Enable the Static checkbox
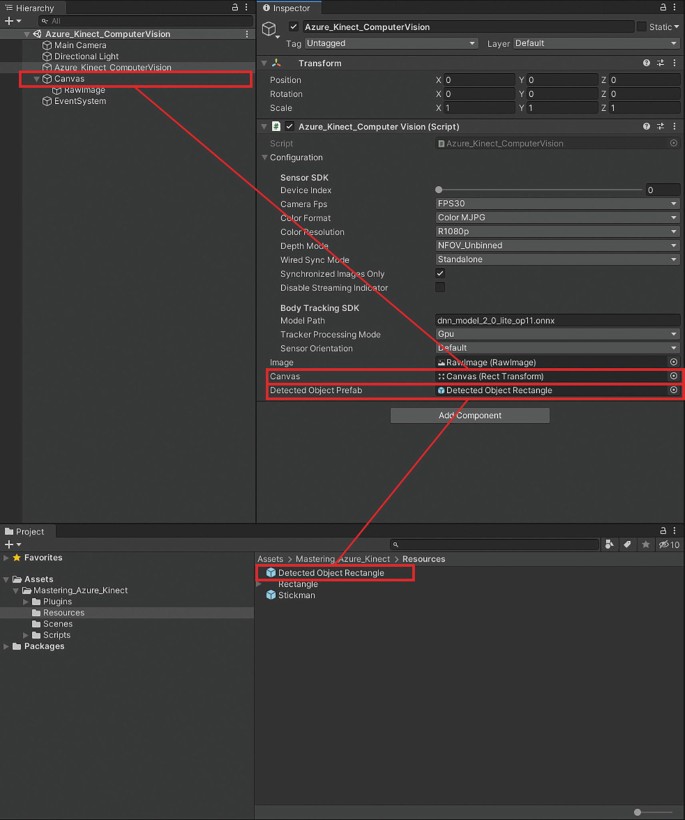Screen dimensions: 685x820 [x=642, y=27]
